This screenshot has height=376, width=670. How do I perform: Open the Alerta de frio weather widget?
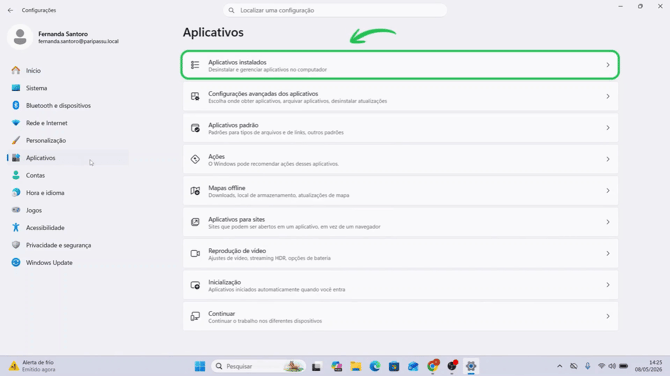point(32,366)
